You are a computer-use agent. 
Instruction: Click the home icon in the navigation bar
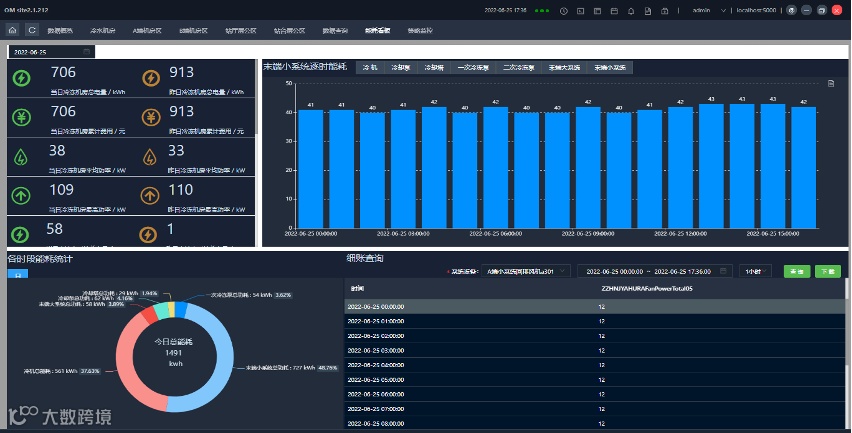[12, 30]
